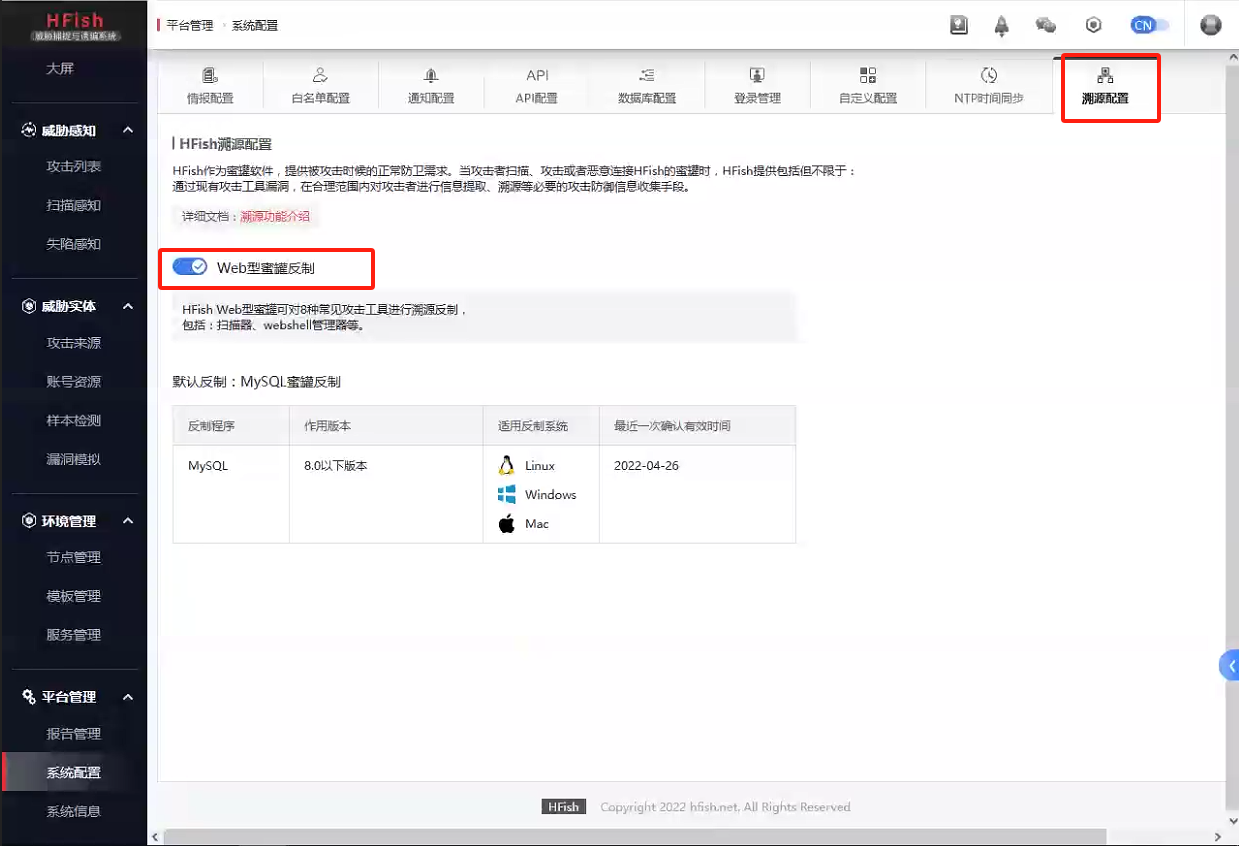Click the HFish footer badge
This screenshot has width=1239, height=846.
point(563,807)
